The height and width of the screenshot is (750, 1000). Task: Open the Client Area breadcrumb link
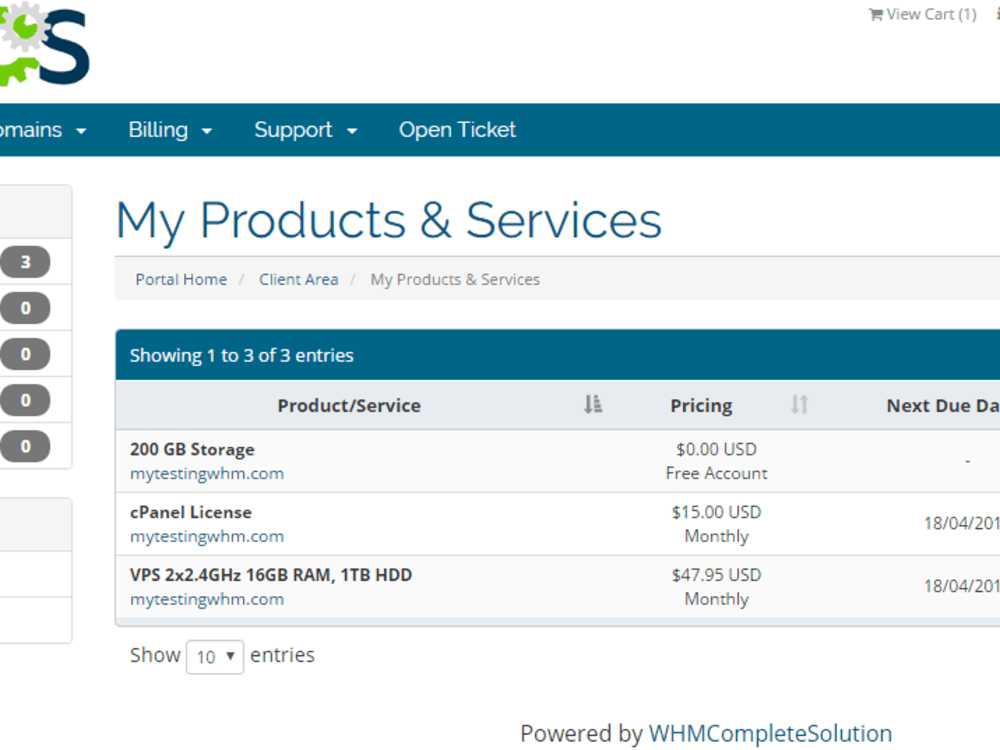[x=298, y=279]
